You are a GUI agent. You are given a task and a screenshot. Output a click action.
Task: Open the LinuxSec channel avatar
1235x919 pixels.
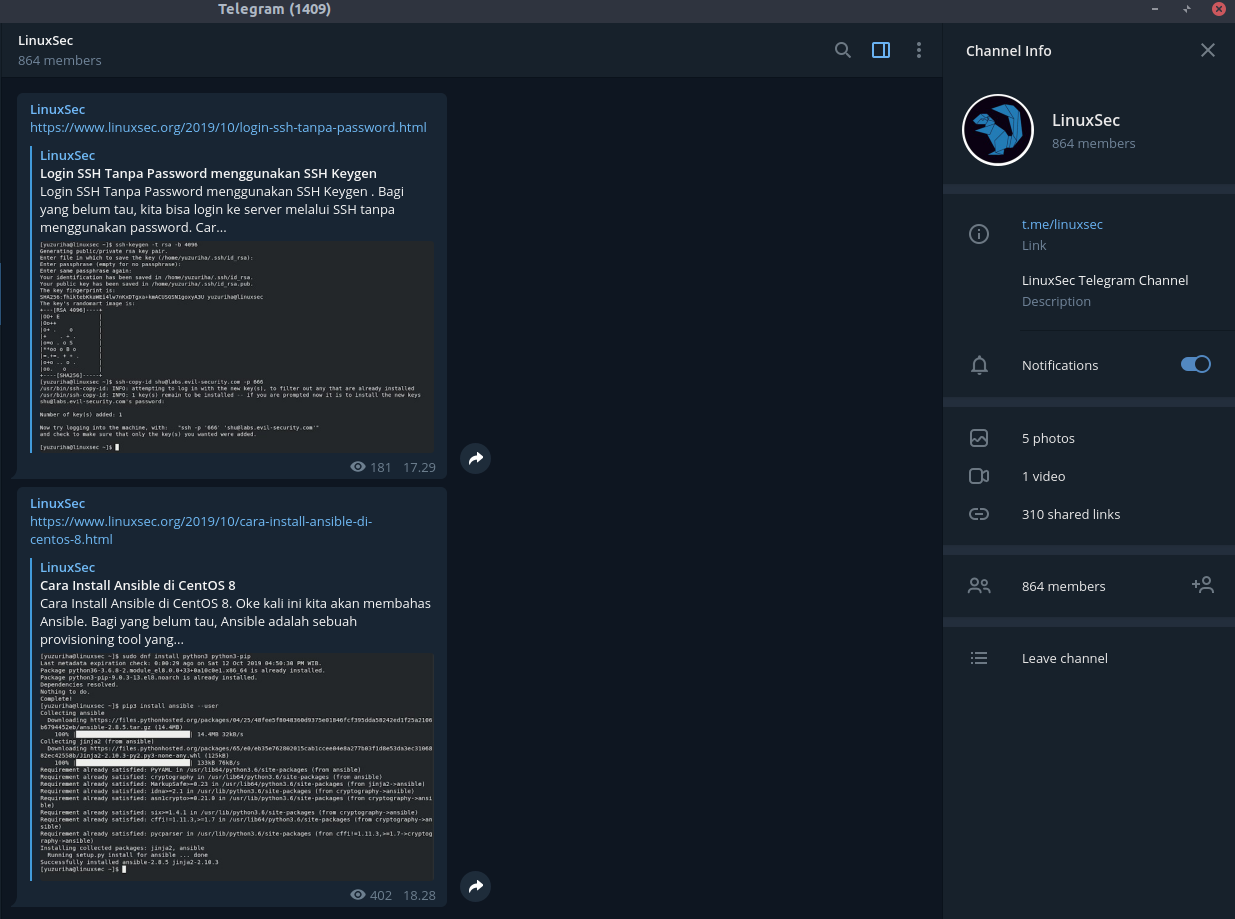997,130
